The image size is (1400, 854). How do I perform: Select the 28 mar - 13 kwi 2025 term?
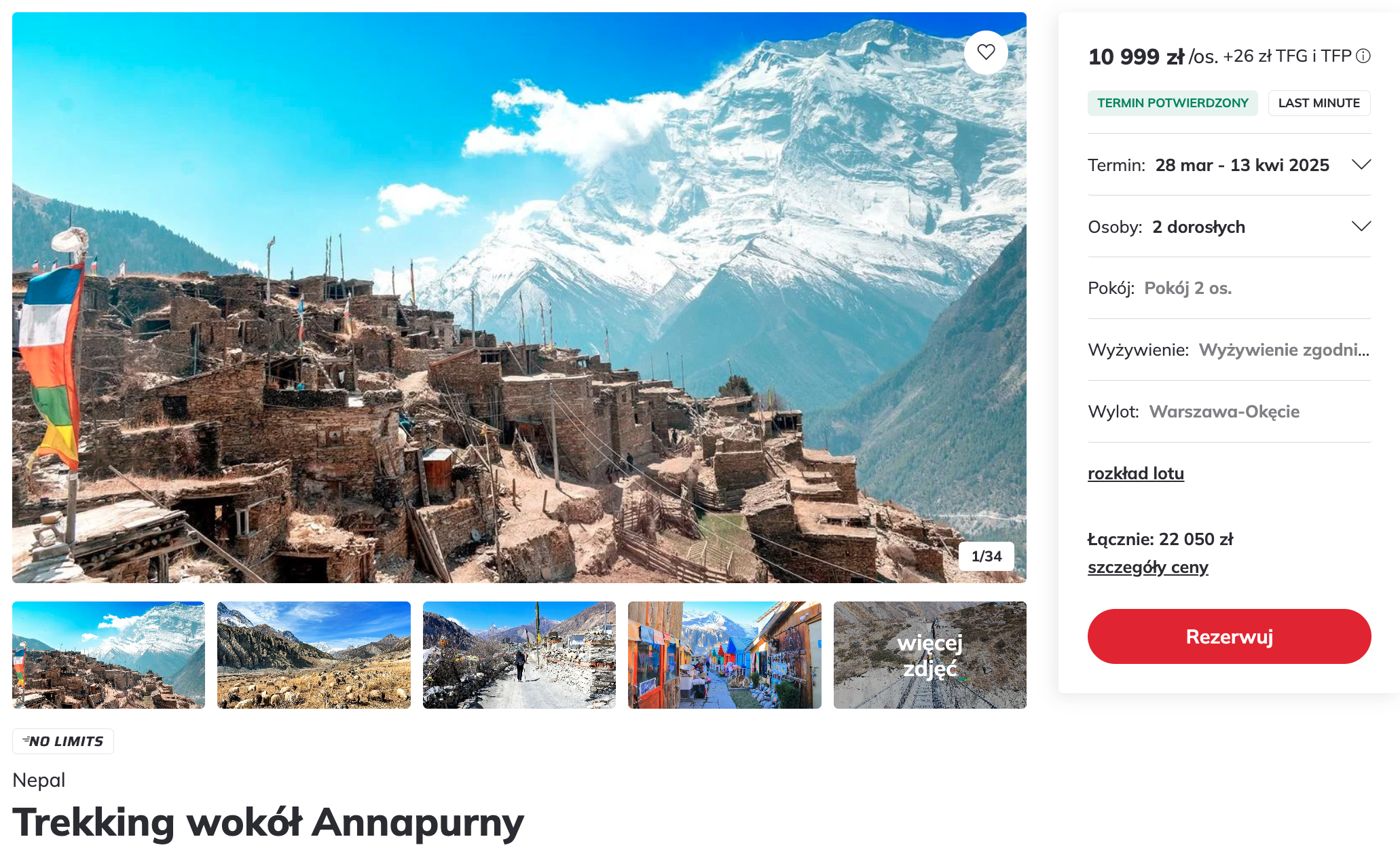point(1242,165)
